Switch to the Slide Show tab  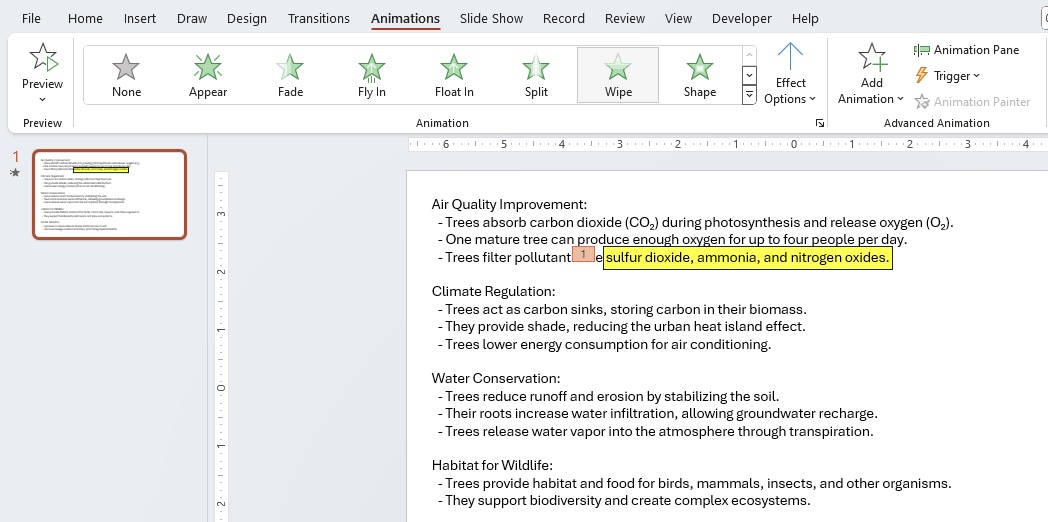click(491, 19)
